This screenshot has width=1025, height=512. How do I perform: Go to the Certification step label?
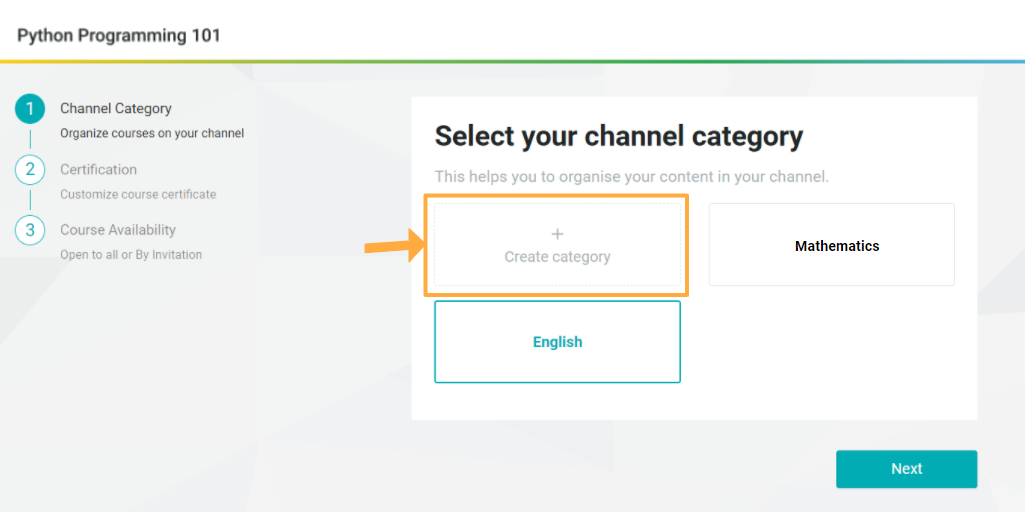[x=99, y=169]
